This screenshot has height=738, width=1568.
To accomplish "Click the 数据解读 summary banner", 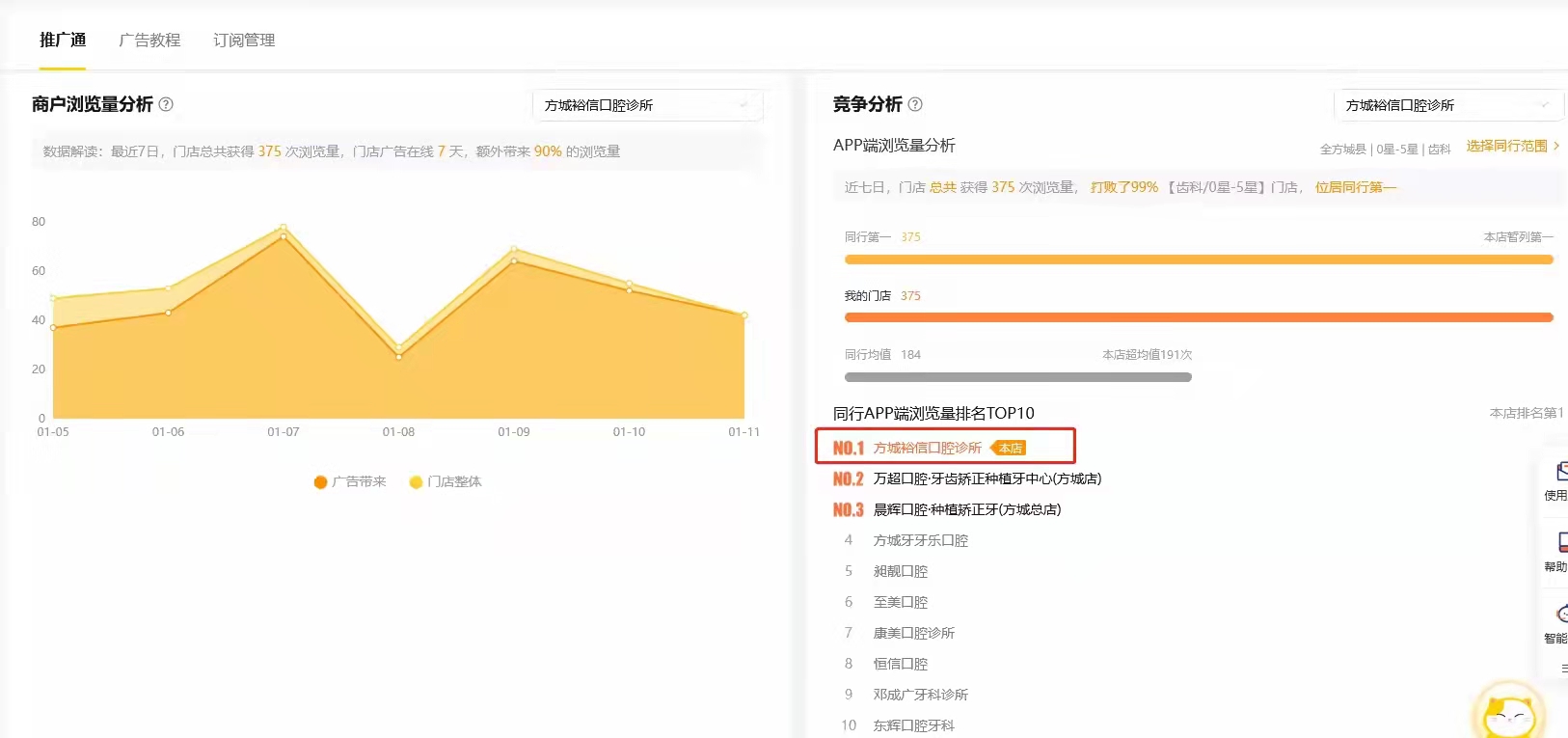I will click(397, 151).
